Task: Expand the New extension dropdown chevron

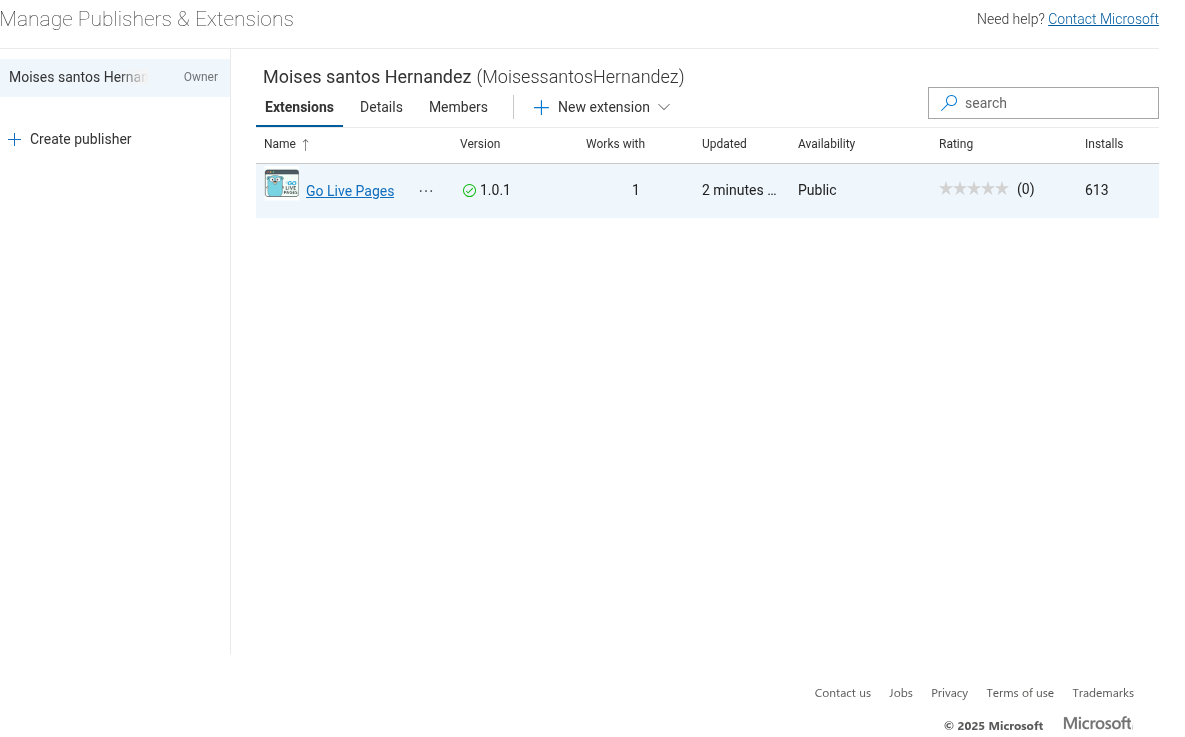Action: (x=664, y=107)
